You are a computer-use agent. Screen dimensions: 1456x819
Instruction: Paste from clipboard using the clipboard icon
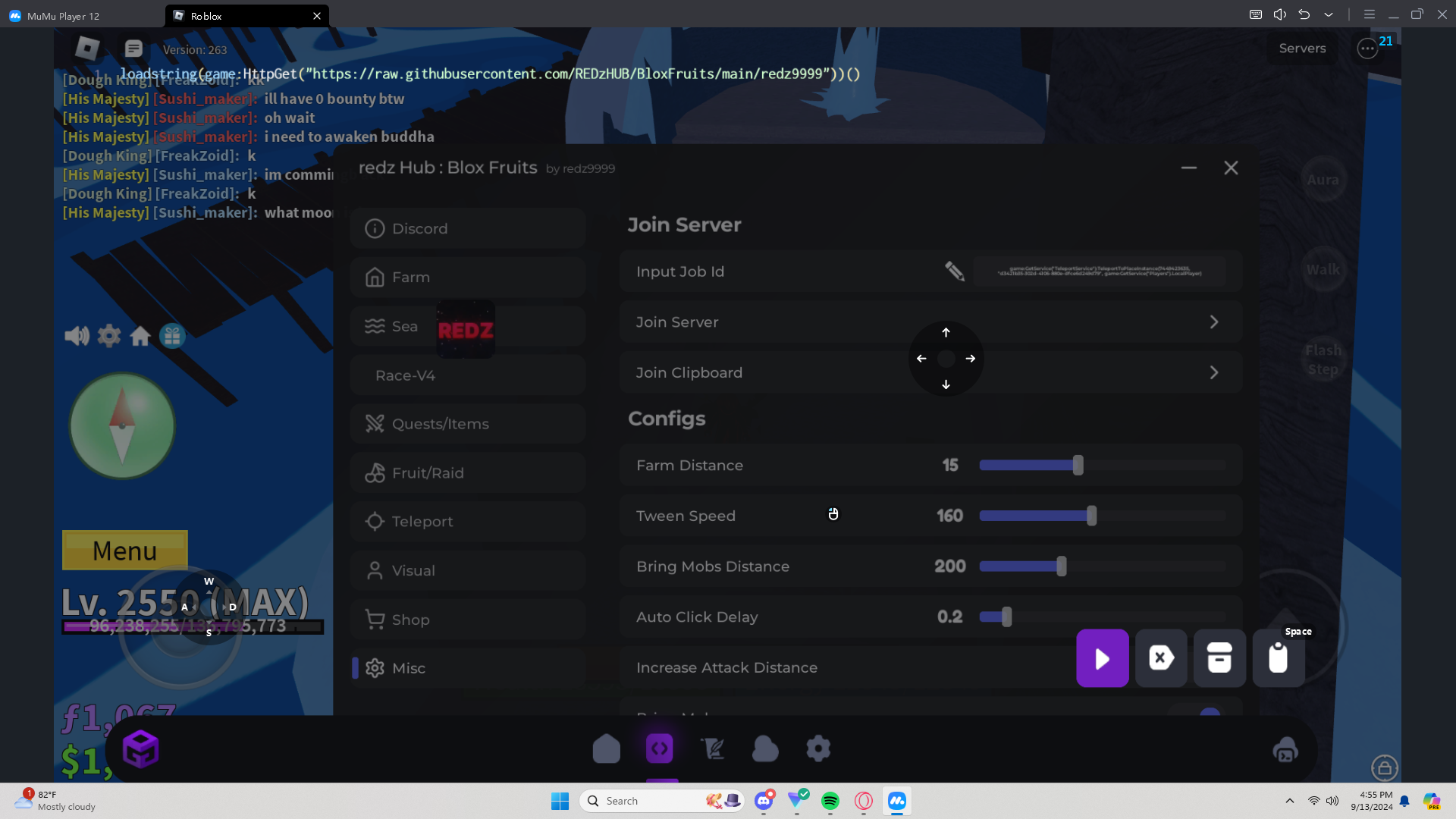pyautogui.click(x=1279, y=658)
